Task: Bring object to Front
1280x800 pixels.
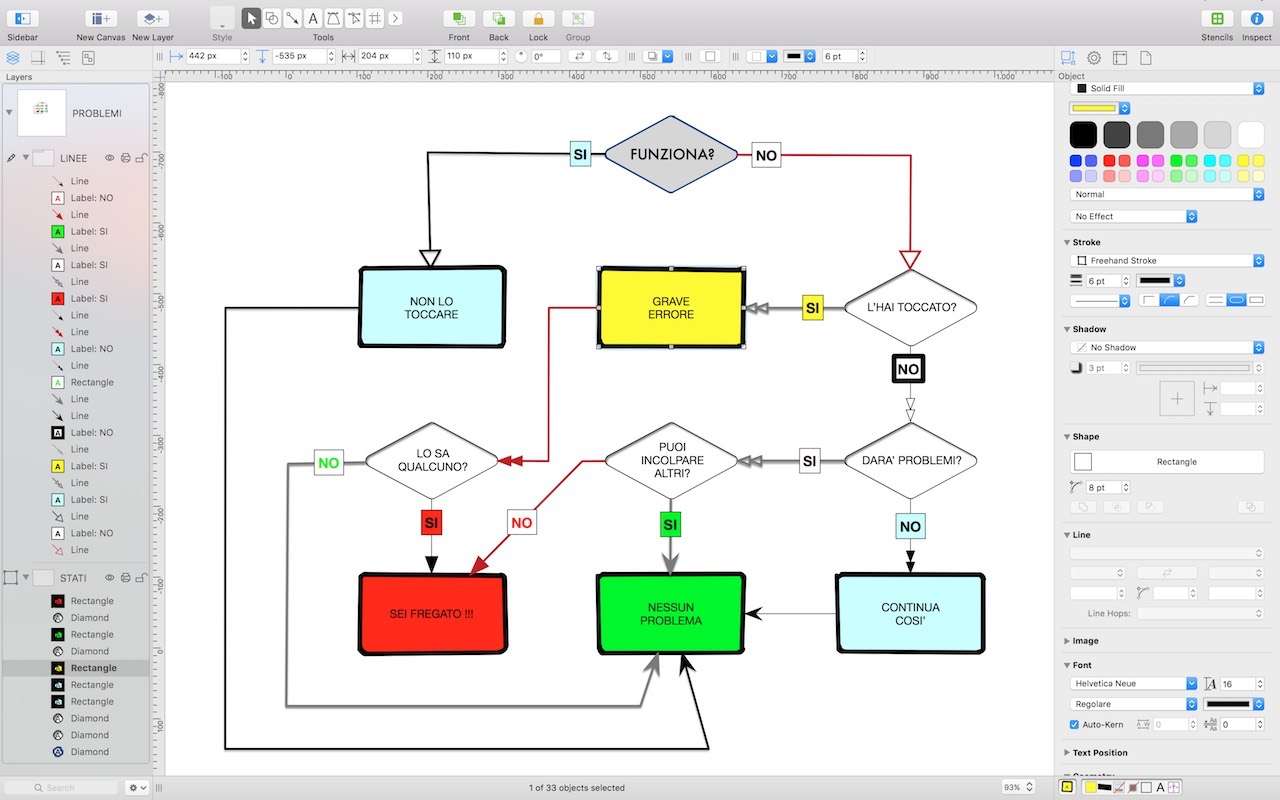Action: pyautogui.click(x=459, y=18)
